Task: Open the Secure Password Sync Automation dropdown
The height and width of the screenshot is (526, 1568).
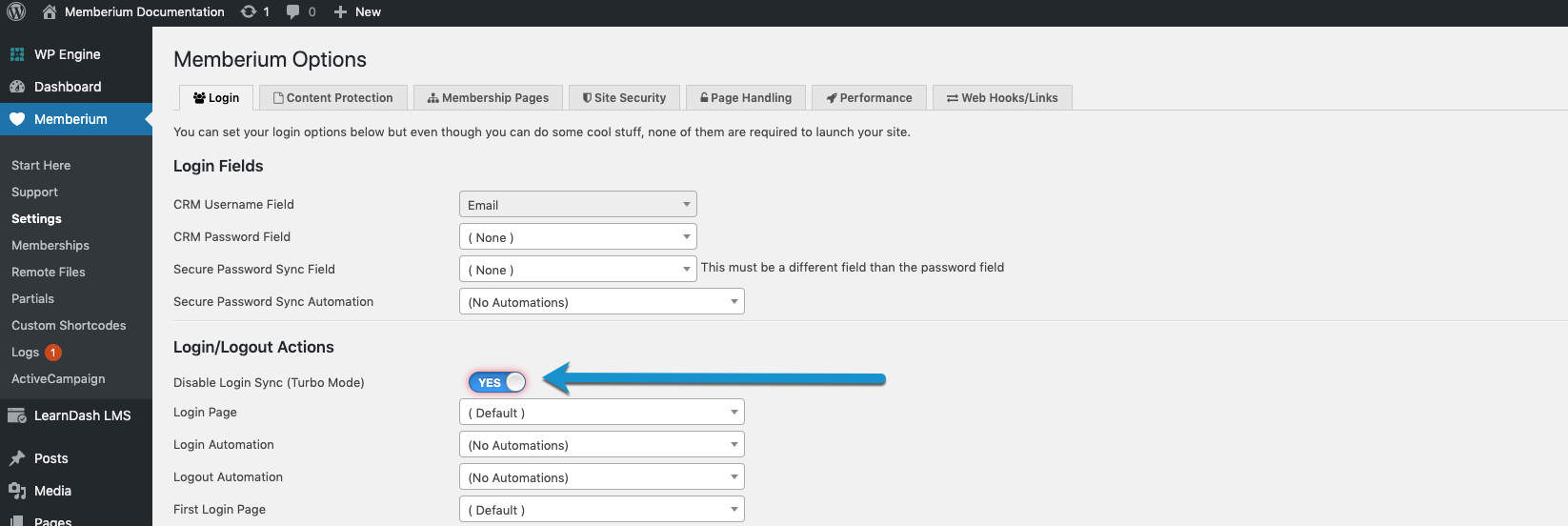Action: [602, 302]
